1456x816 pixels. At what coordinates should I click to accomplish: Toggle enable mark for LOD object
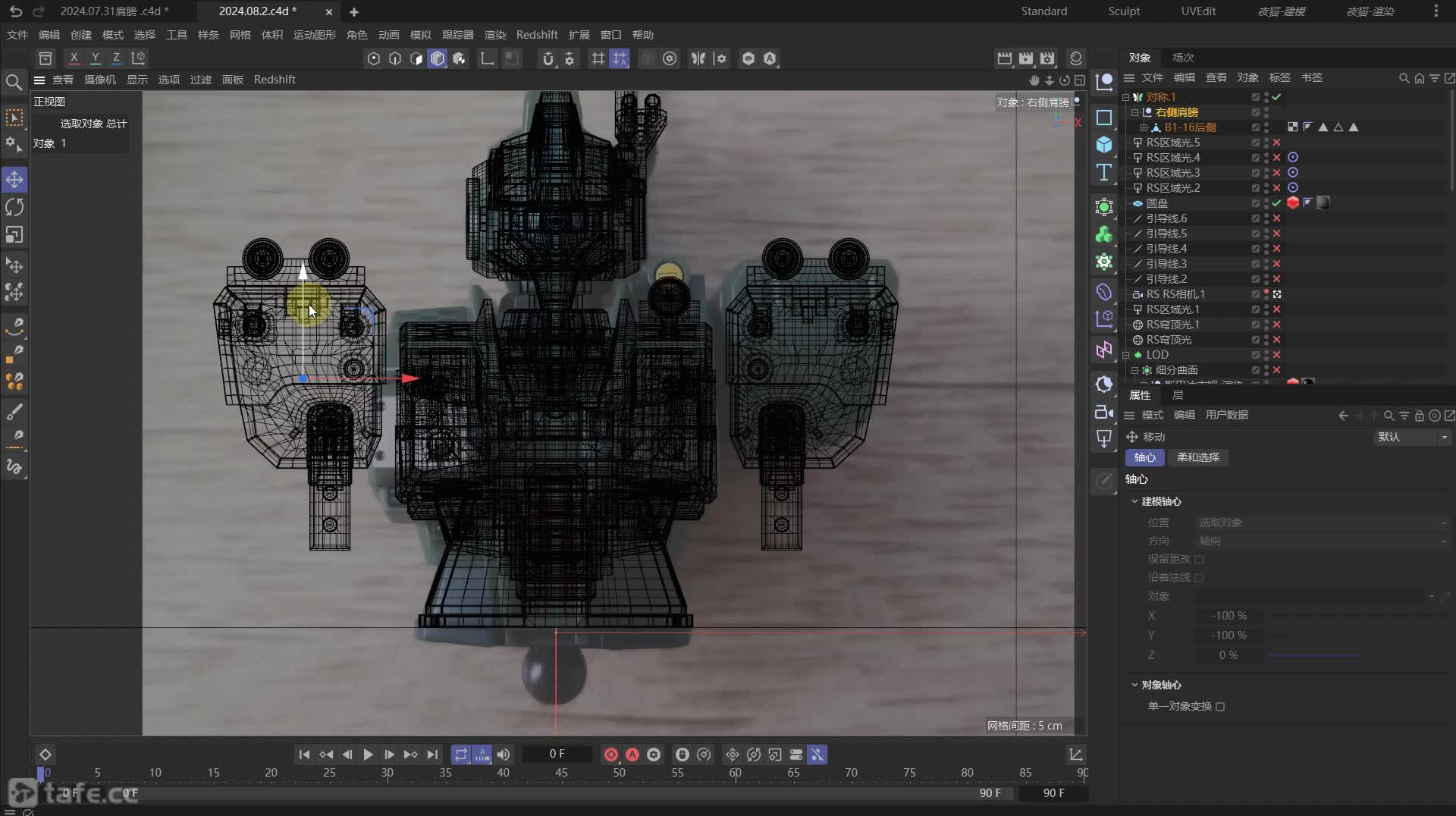click(1277, 355)
